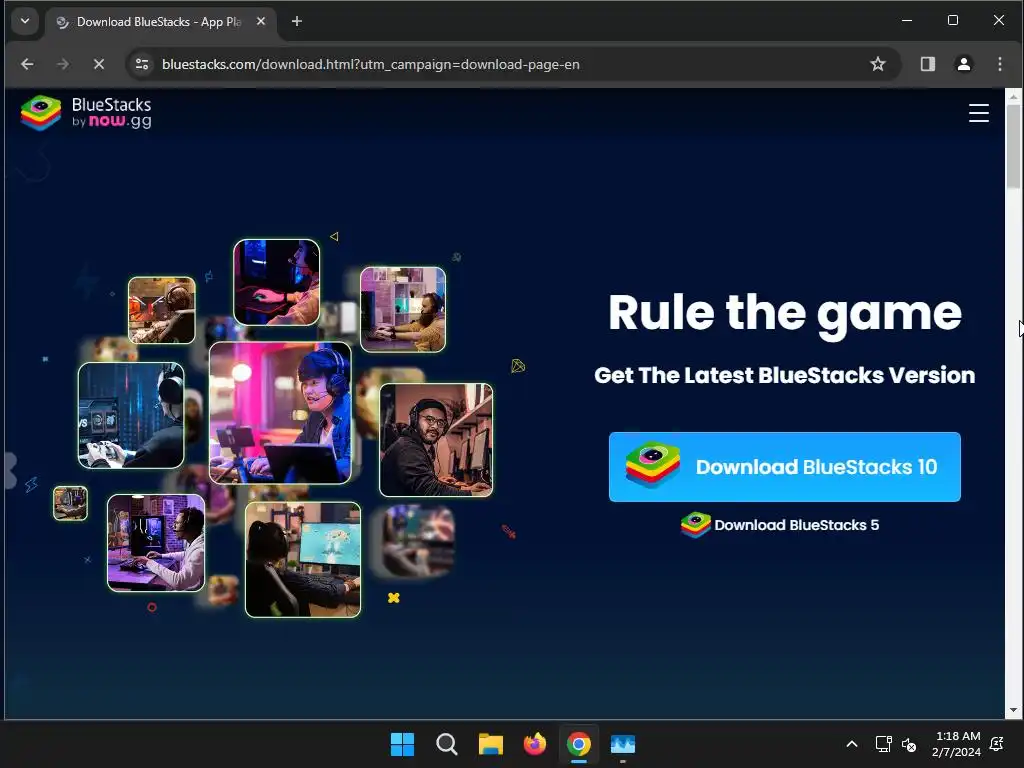Open Windows taskbar search
Viewport: 1024px width, 768px height.
coord(447,744)
